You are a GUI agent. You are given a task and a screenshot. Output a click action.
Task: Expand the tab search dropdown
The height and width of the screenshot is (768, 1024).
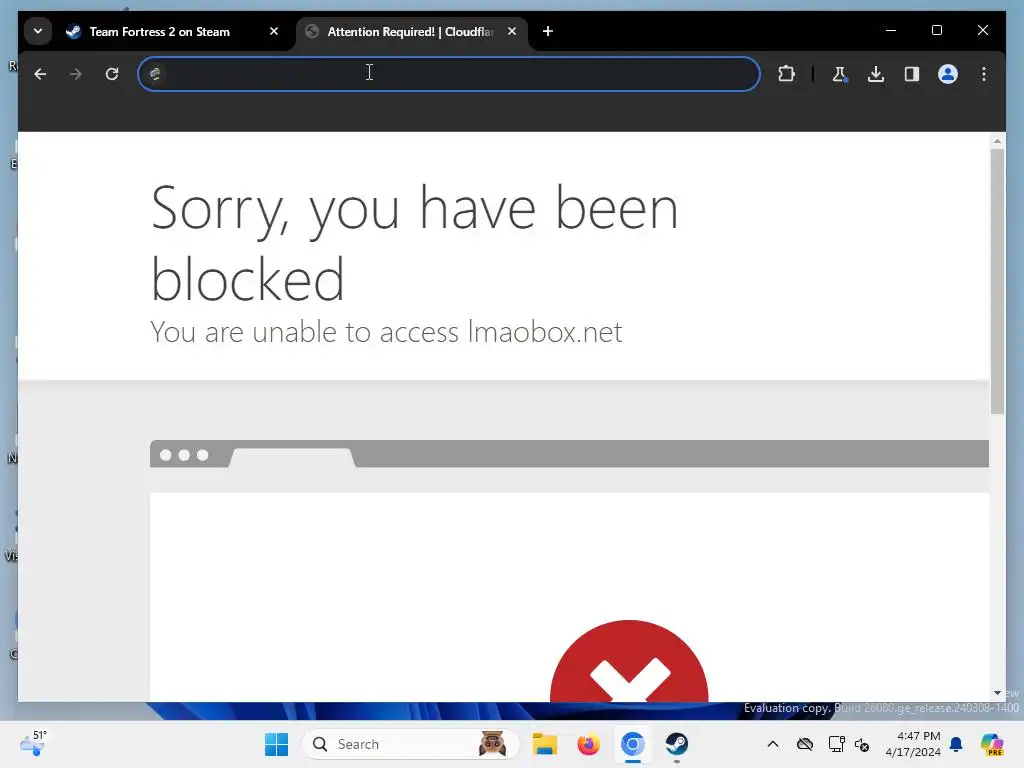click(38, 31)
